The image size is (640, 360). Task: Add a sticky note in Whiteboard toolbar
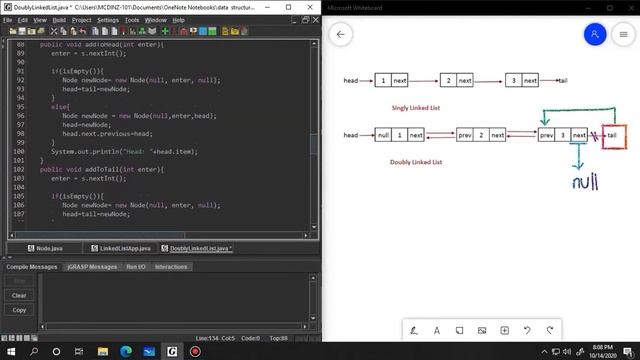(459, 330)
